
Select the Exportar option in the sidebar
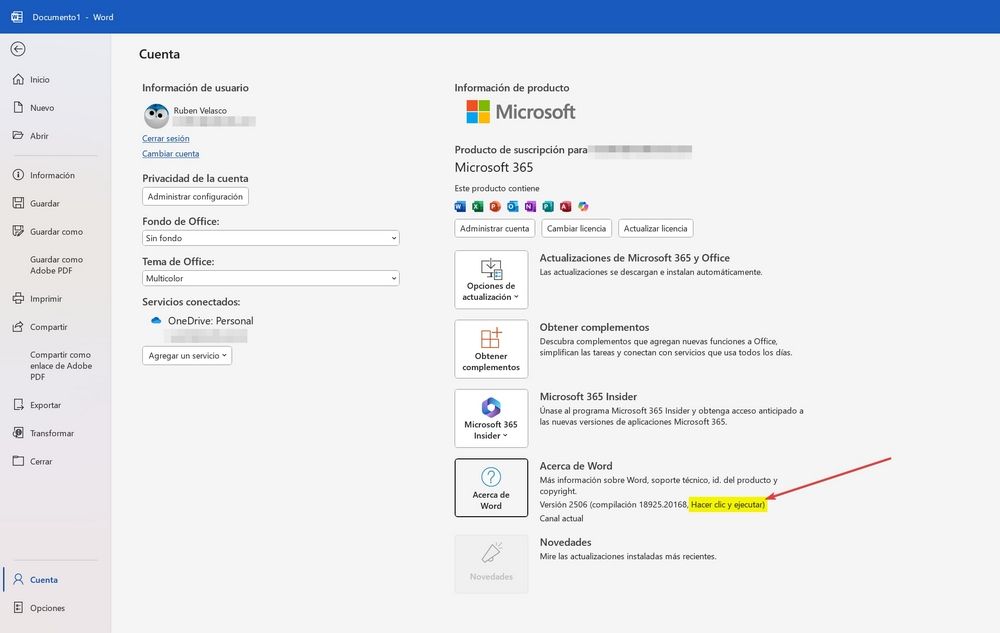[41, 405]
